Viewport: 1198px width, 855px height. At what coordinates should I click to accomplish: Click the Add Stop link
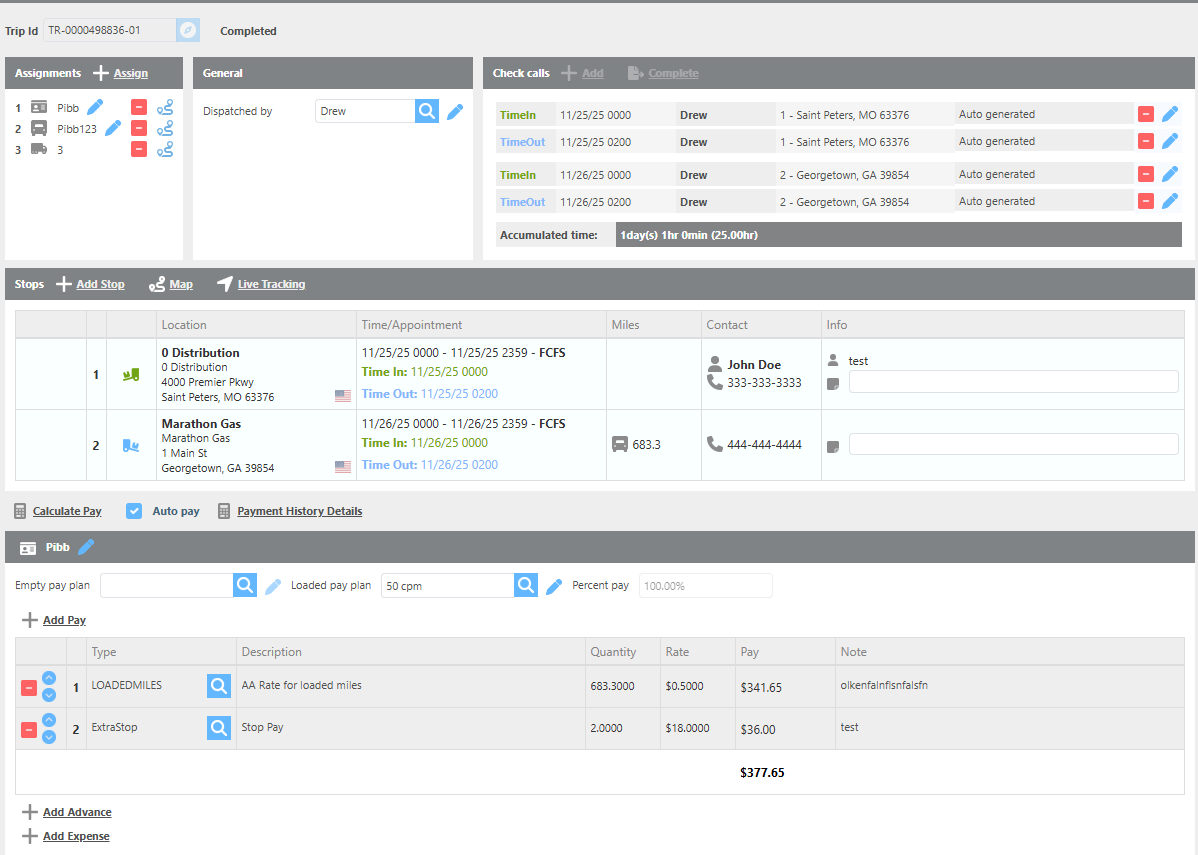100,284
